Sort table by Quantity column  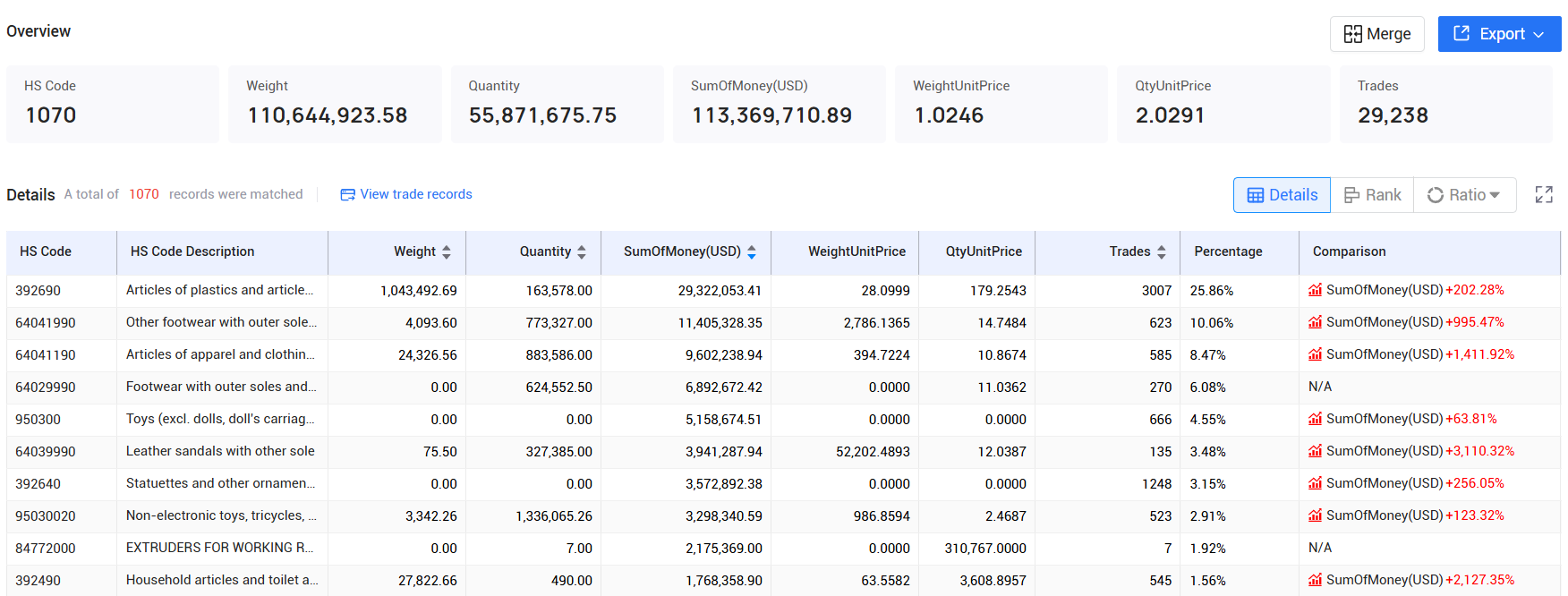pyautogui.click(x=582, y=252)
